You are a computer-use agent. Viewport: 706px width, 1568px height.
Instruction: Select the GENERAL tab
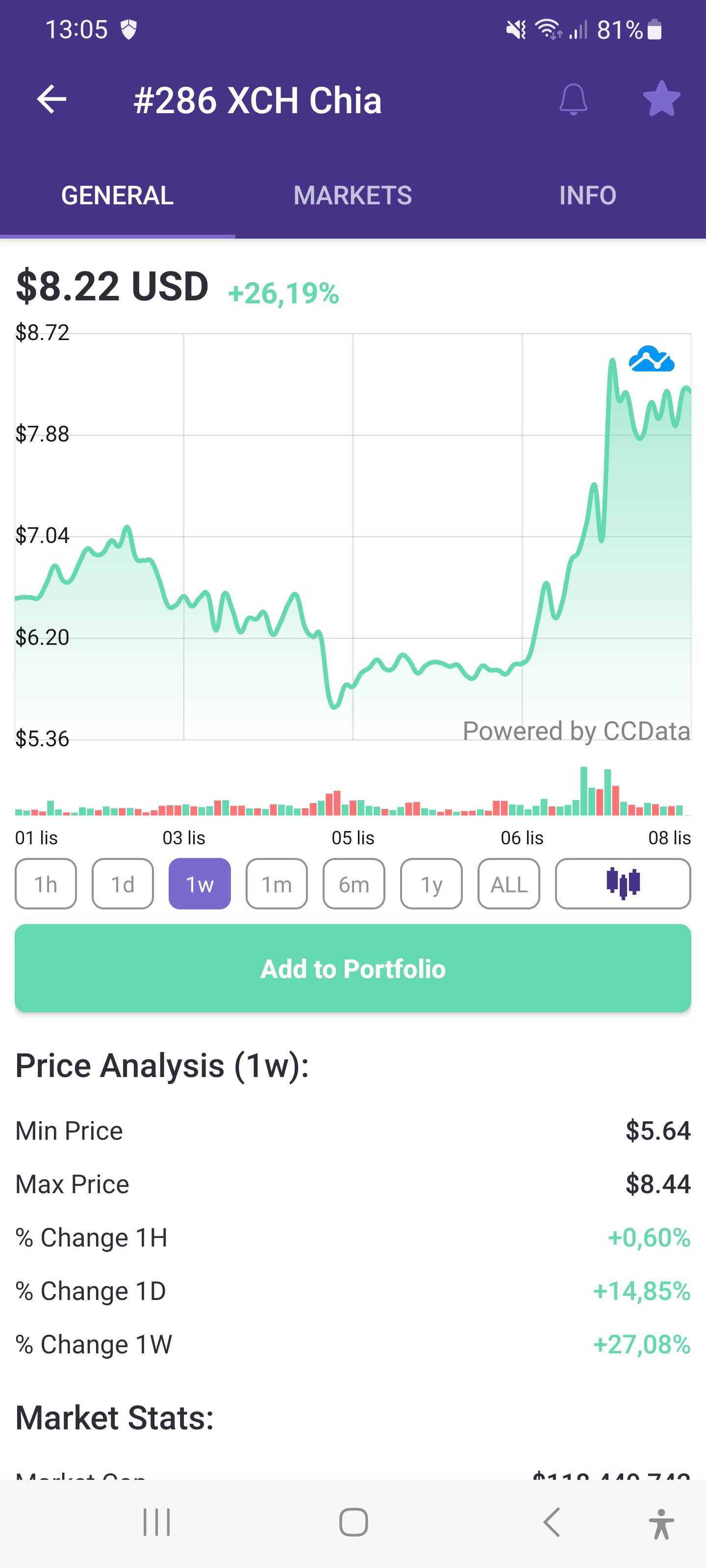tap(118, 196)
